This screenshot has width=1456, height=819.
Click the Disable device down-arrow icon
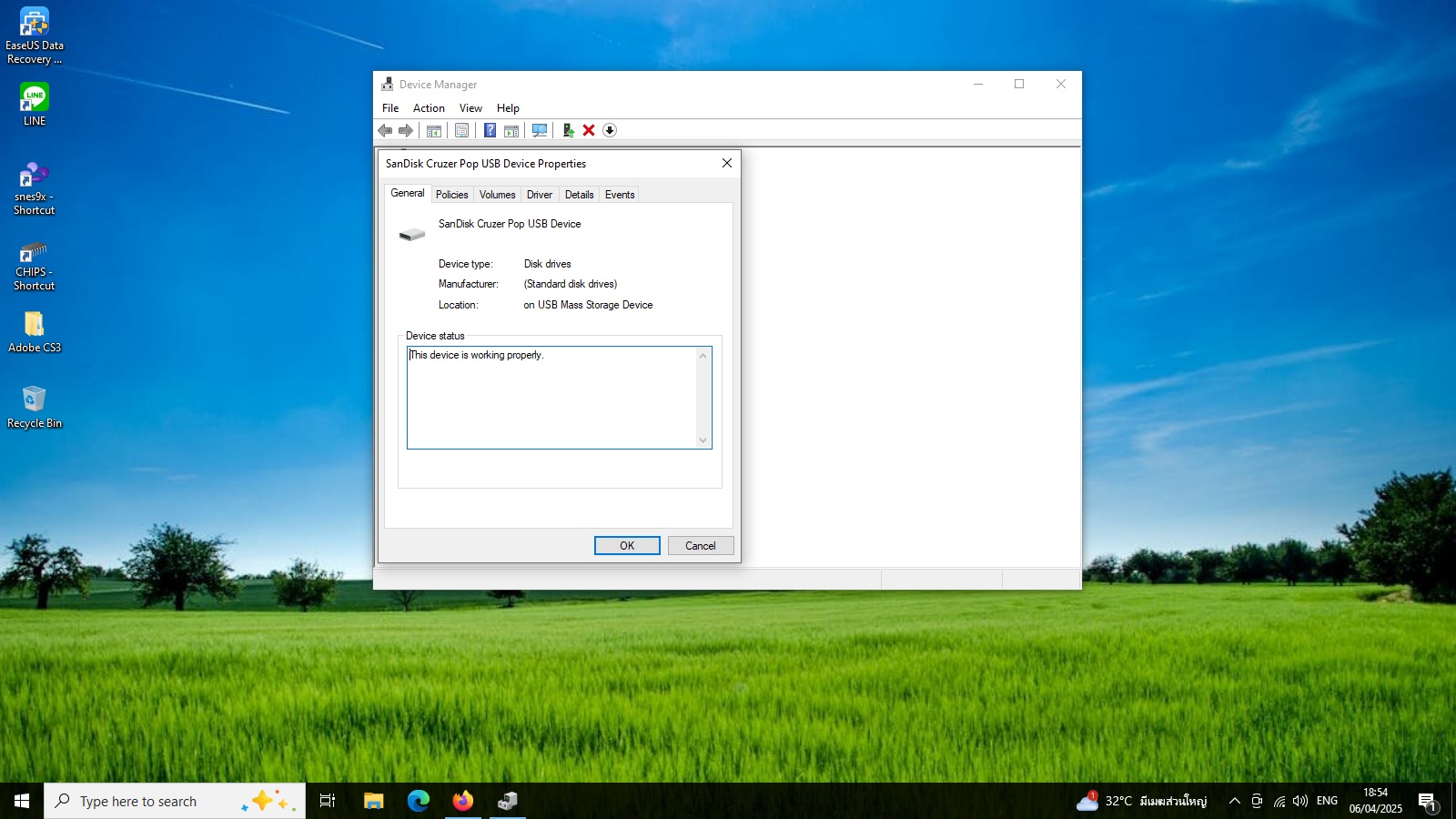pyautogui.click(x=610, y=130)
